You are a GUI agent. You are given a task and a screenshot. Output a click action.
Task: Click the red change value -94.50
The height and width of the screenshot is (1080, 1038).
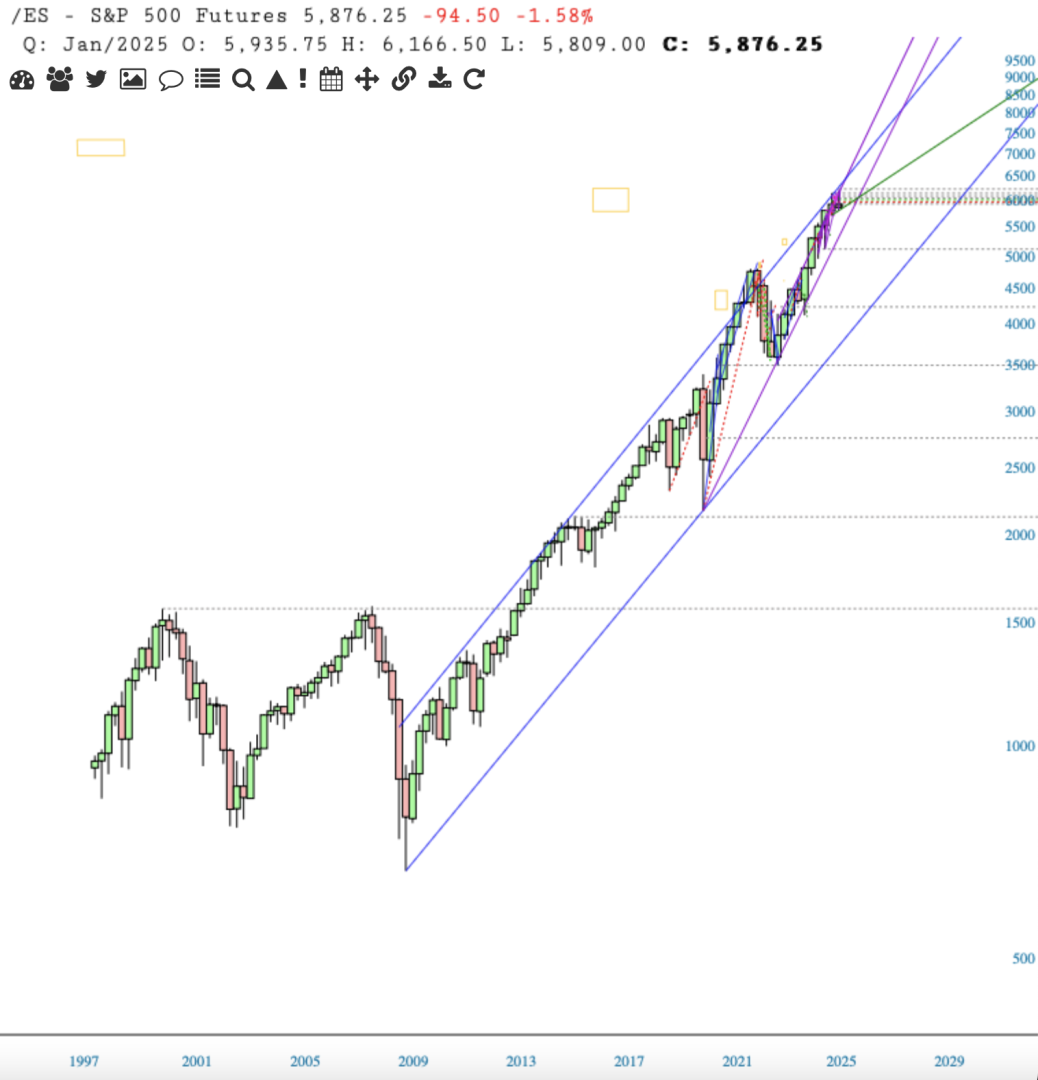click(x=462, y=15)
